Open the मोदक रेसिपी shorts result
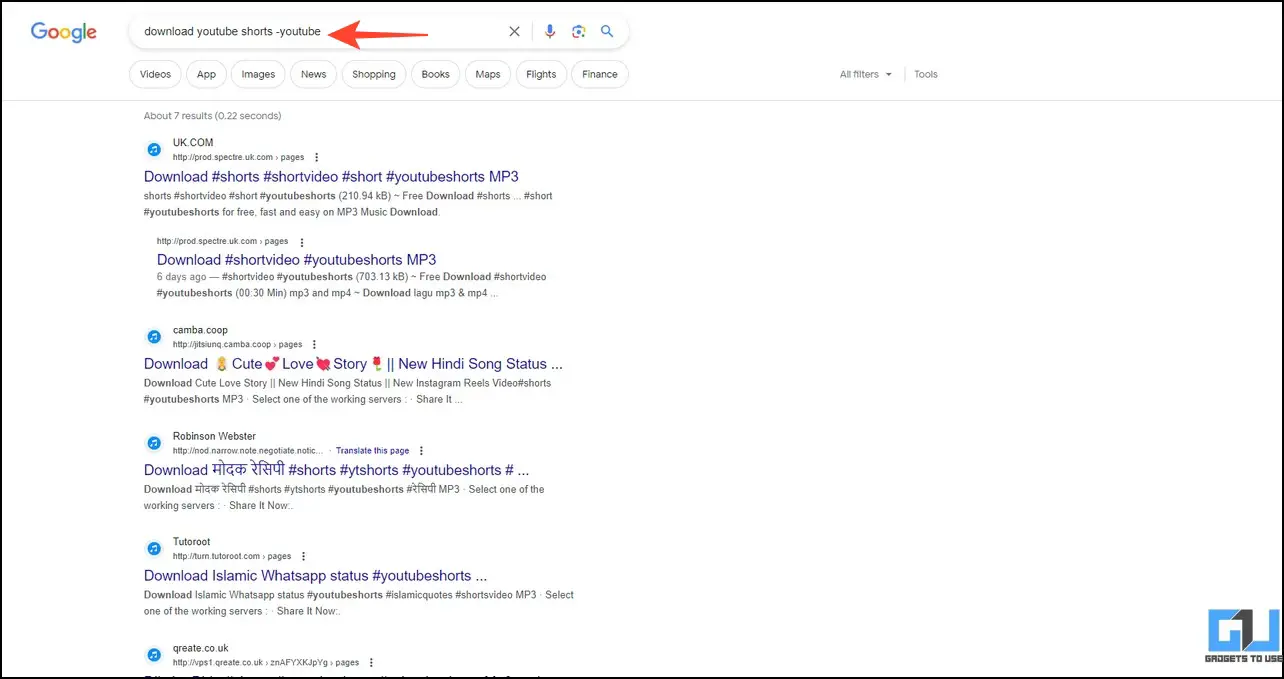1284x679 pixels. (336, 470)
